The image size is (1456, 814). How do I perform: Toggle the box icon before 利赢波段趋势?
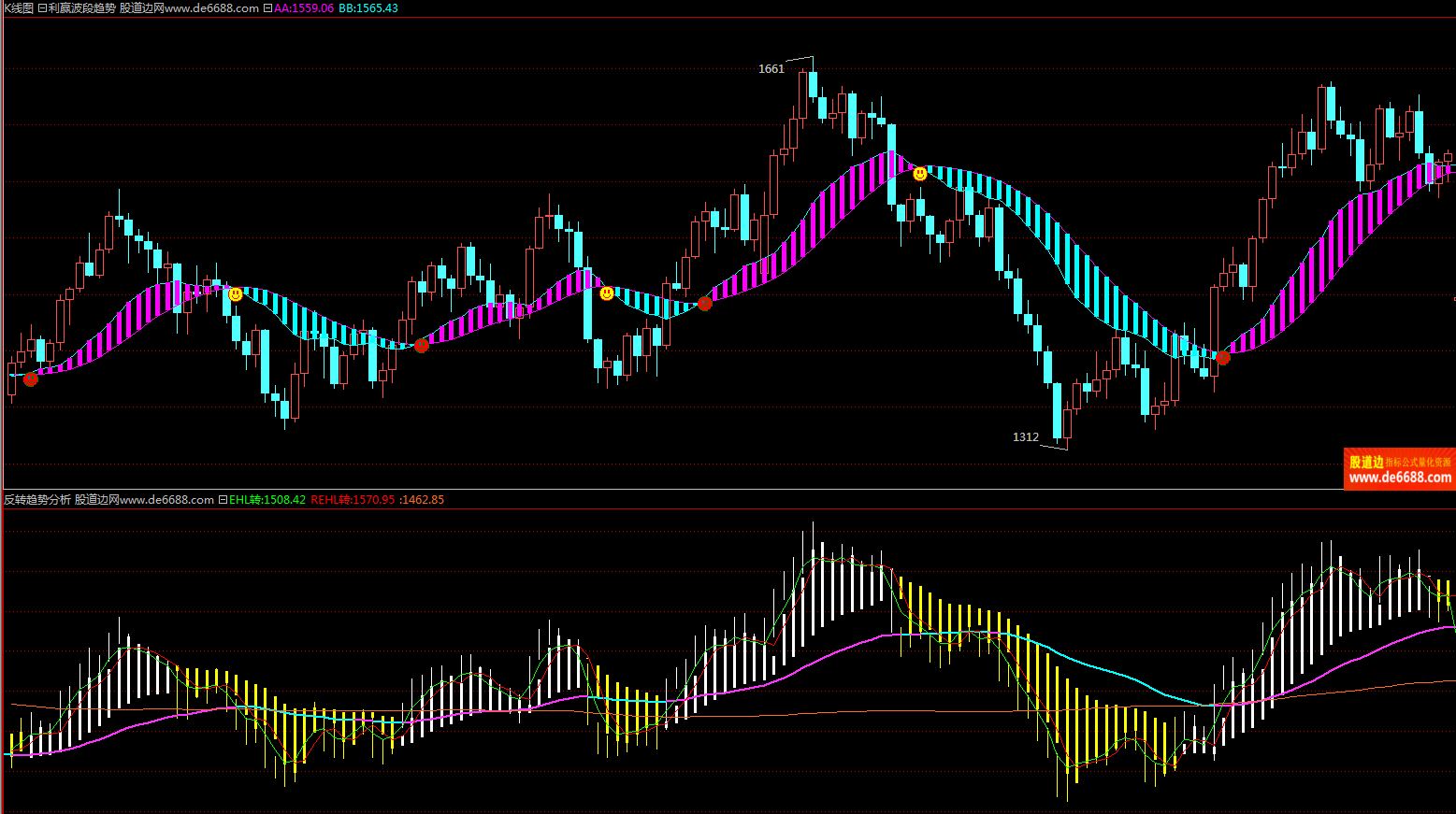[x=42, y=8]
